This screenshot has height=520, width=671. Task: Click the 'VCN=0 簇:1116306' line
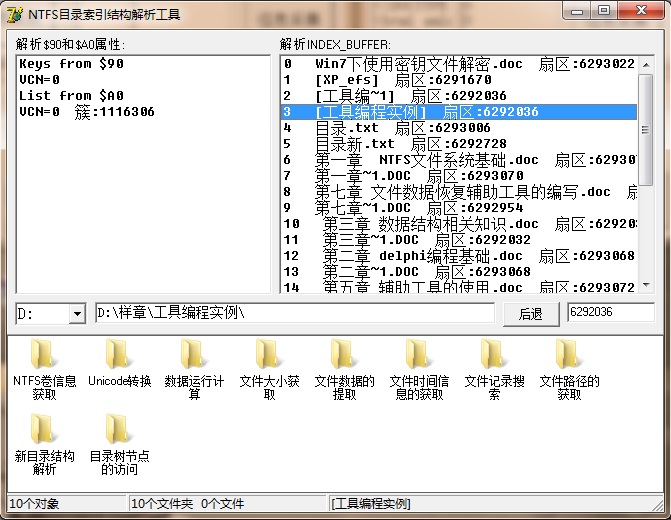coord(87,112)
